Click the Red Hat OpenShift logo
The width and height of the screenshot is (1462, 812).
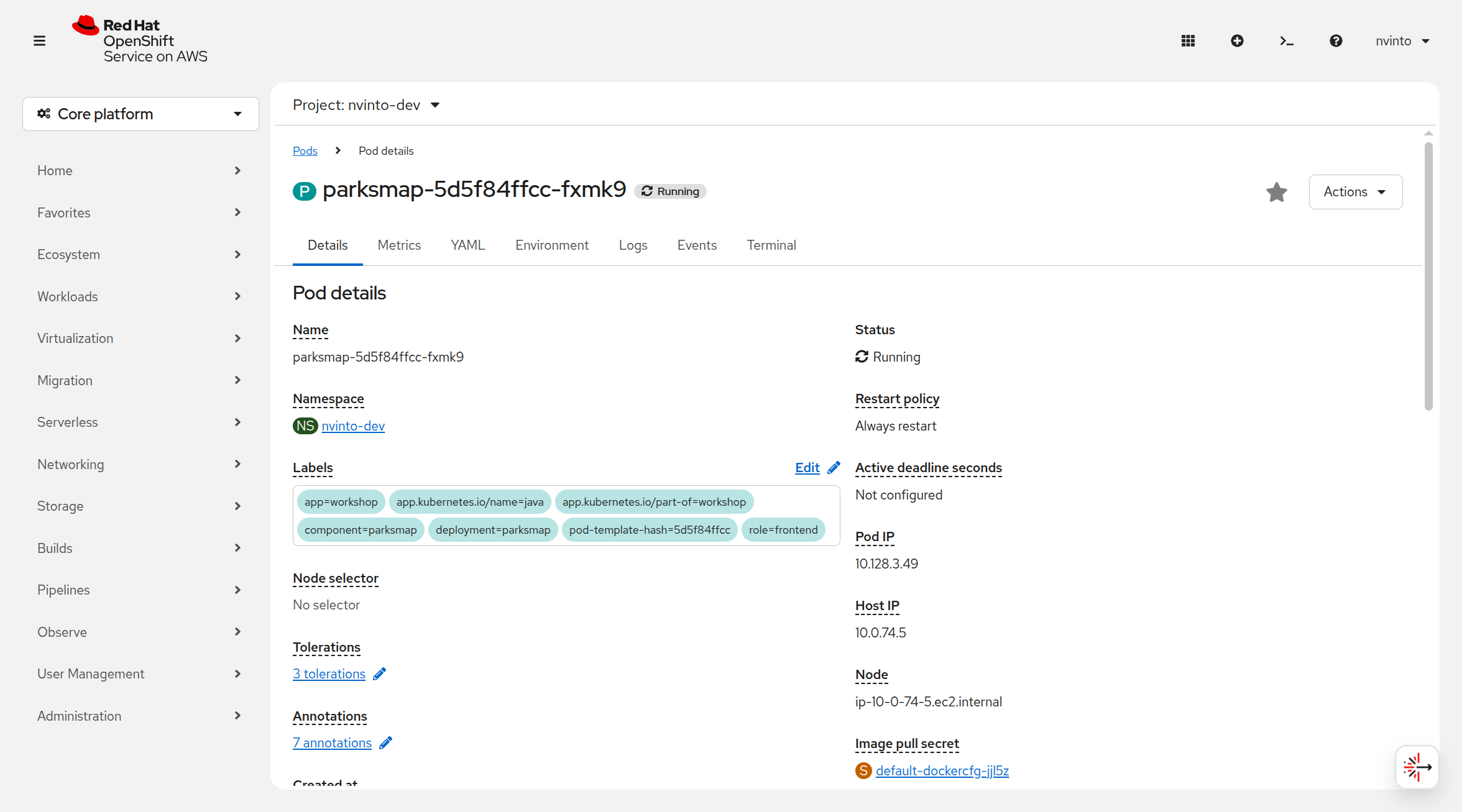(140, 40)
